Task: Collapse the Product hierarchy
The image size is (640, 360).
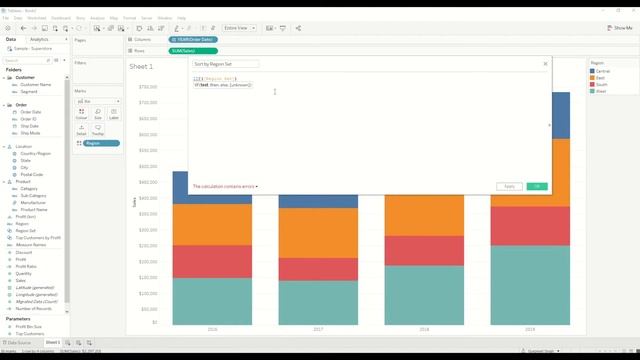Action: [x=4, y=182]
